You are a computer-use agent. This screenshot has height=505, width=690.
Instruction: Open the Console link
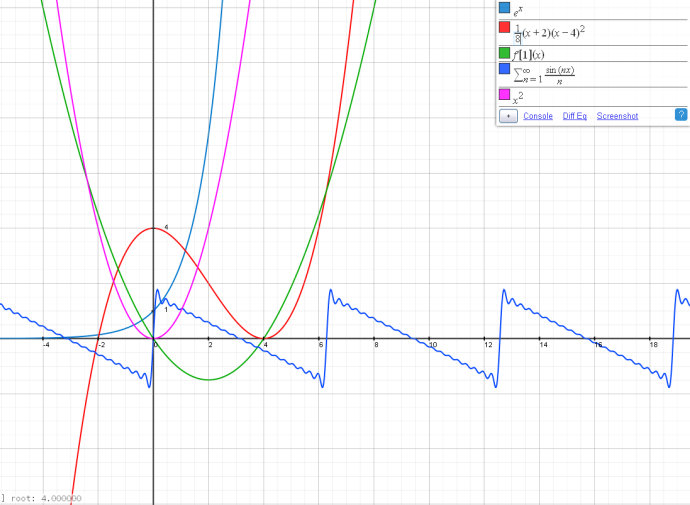(x=538, y=116)
